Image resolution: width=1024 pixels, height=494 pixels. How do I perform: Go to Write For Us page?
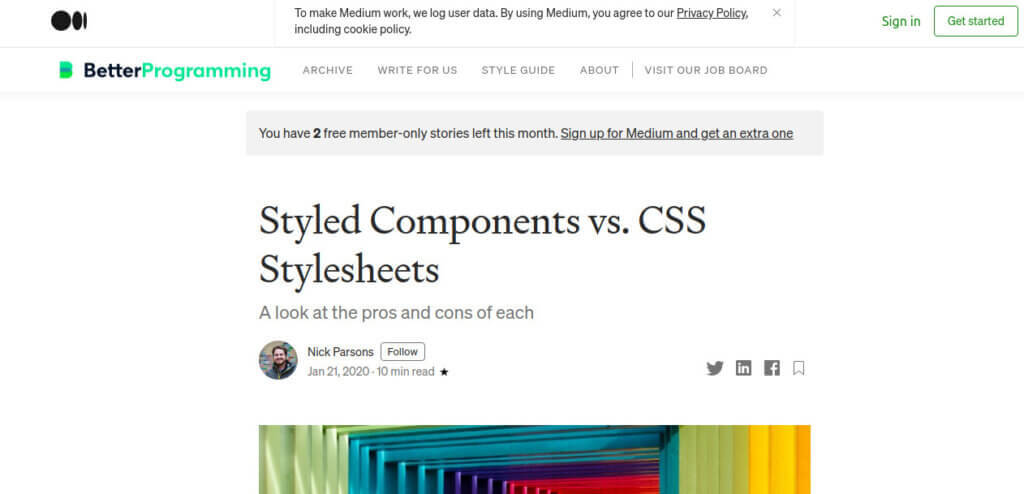pos(417,70)
